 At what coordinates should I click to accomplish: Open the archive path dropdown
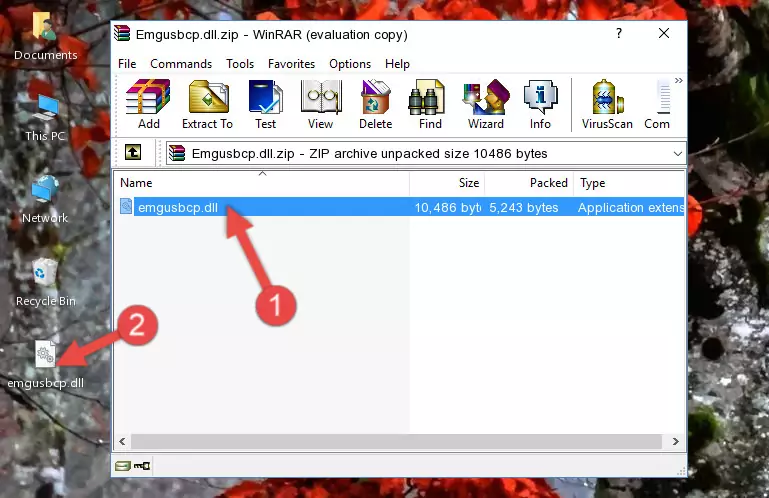(677, 154)
